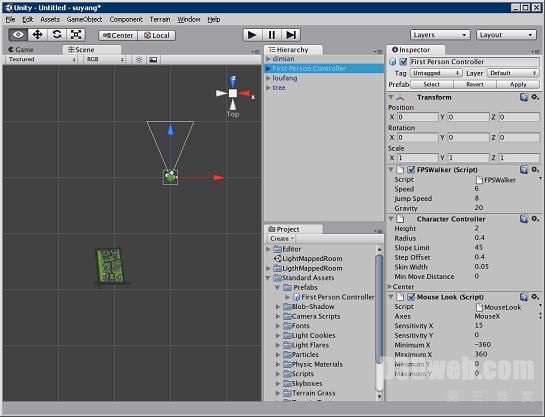Screen dimensions: 545x417
Task: Click the prefab Select button
Action: tap(432, 84)
